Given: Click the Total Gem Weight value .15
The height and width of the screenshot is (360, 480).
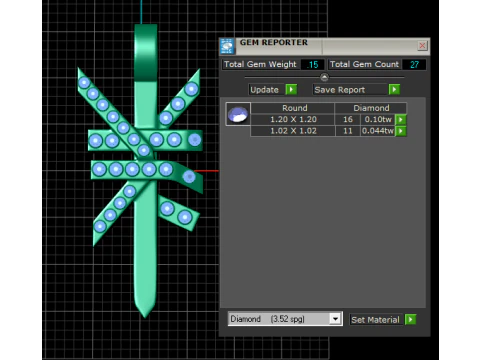Looking at the screenshot, I should point(312,64).
